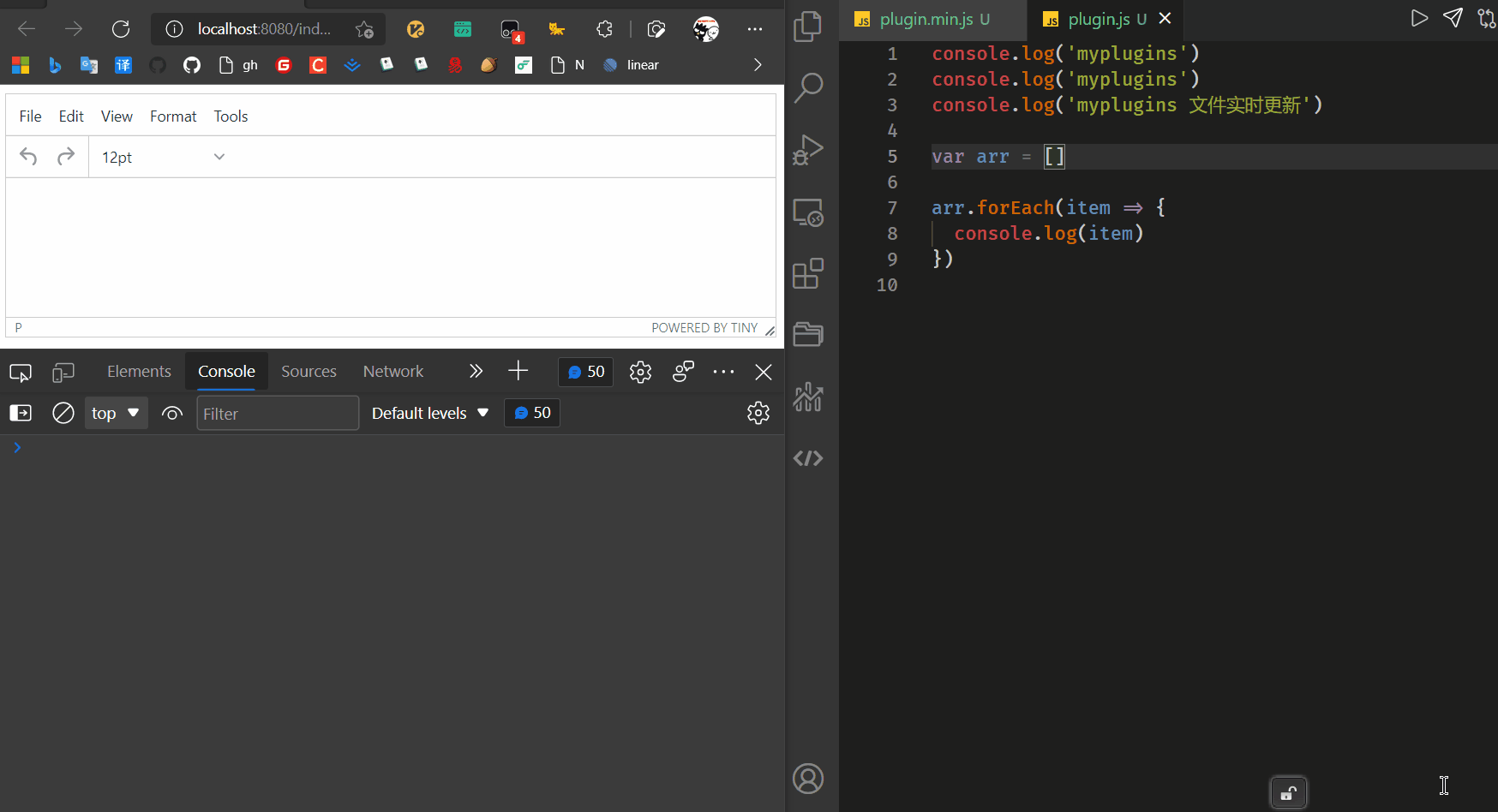
Task: Open the 12pt font size dropdown
Action: pos(163,157)
